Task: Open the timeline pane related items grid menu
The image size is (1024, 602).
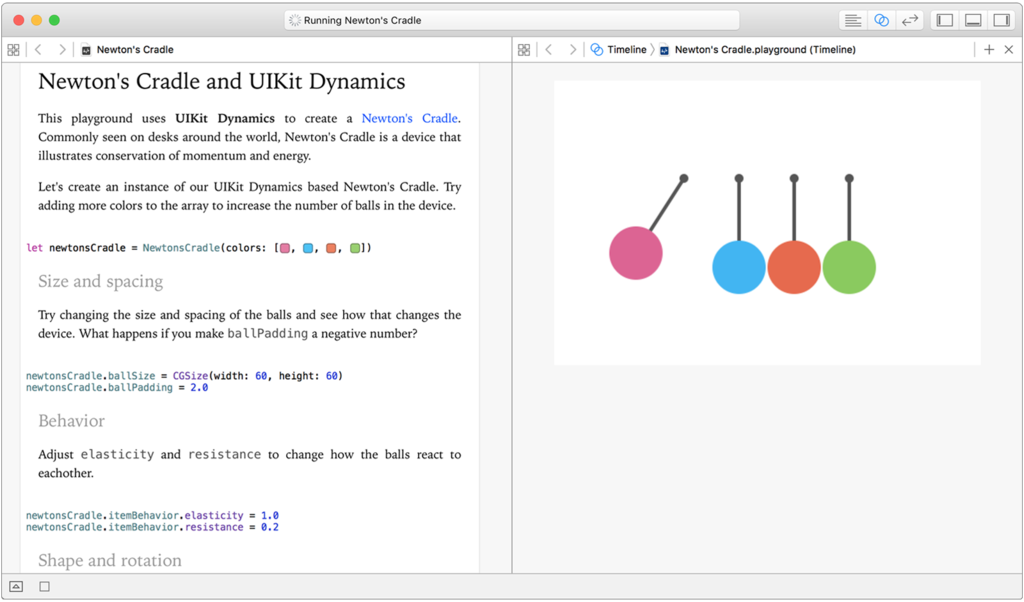Action: click(x=524, y=50)
